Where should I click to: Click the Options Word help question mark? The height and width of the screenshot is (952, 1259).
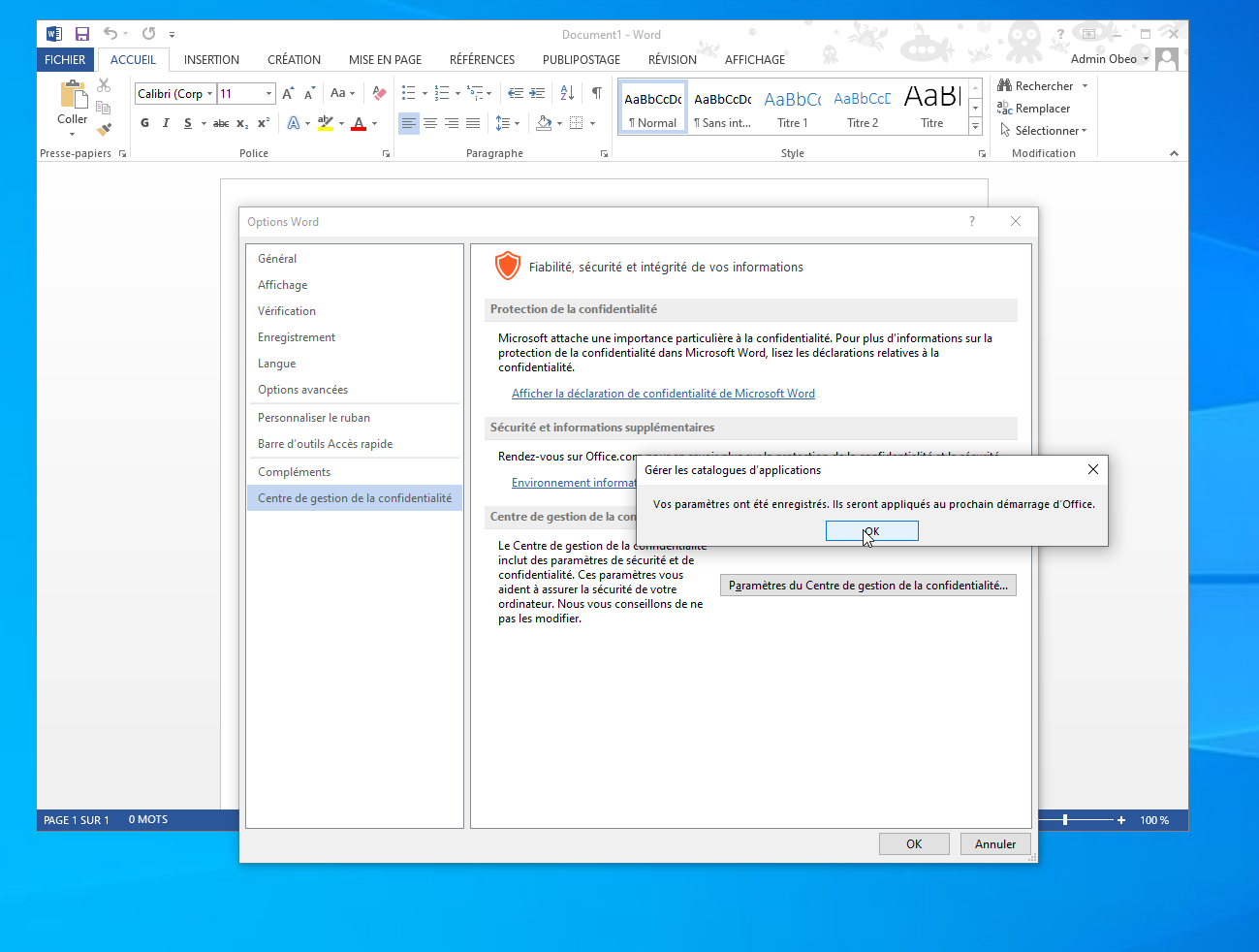(x=972, y=221)
